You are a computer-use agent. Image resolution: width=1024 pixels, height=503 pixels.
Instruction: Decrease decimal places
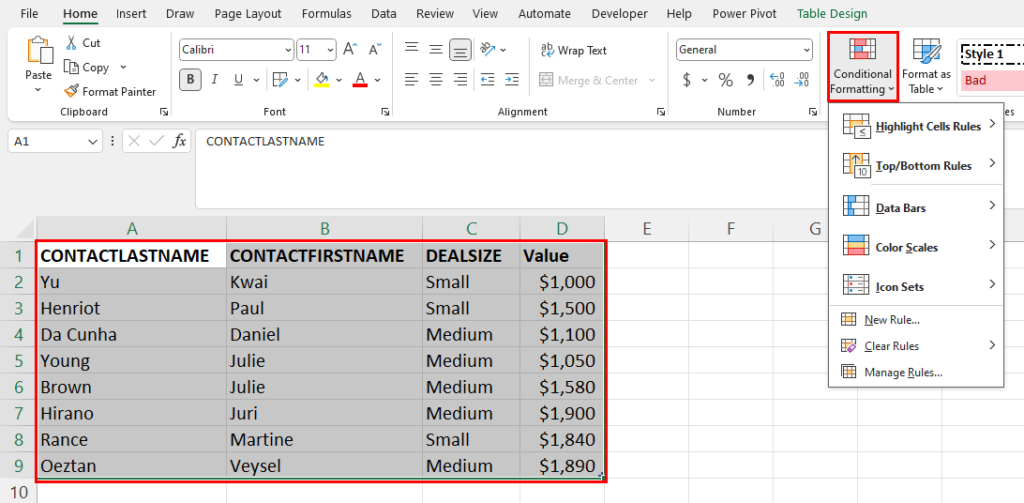(802, 80)
